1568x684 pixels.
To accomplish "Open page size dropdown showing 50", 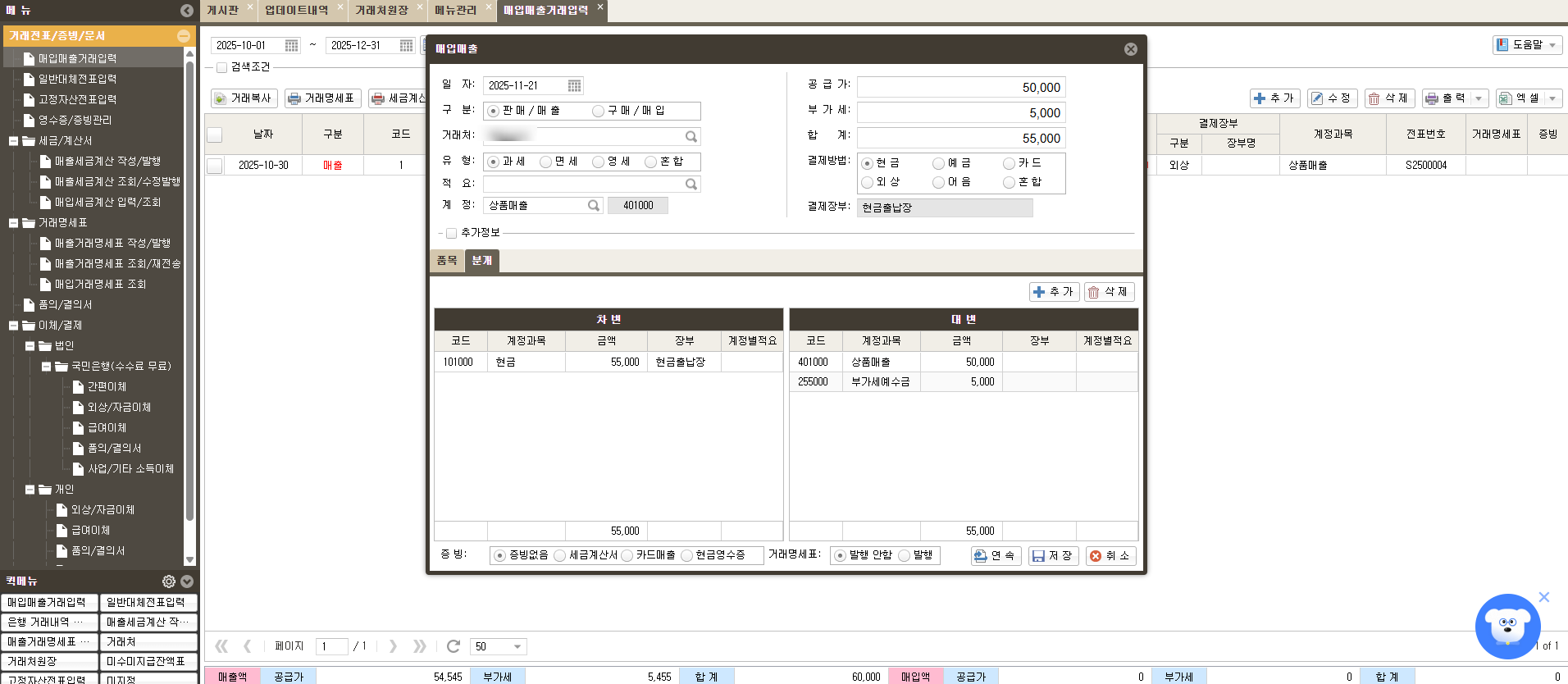I will tap(517, 647).
